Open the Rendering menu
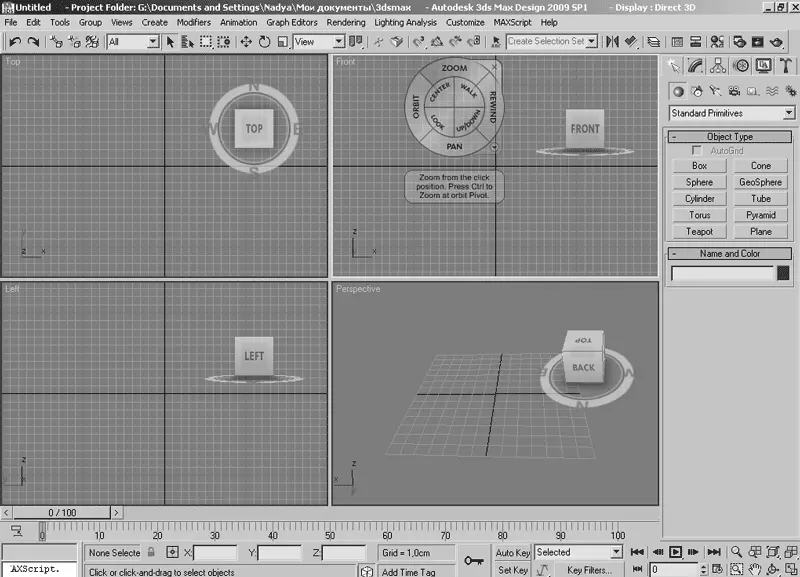The image size is (800, 577). pos(346,22)
